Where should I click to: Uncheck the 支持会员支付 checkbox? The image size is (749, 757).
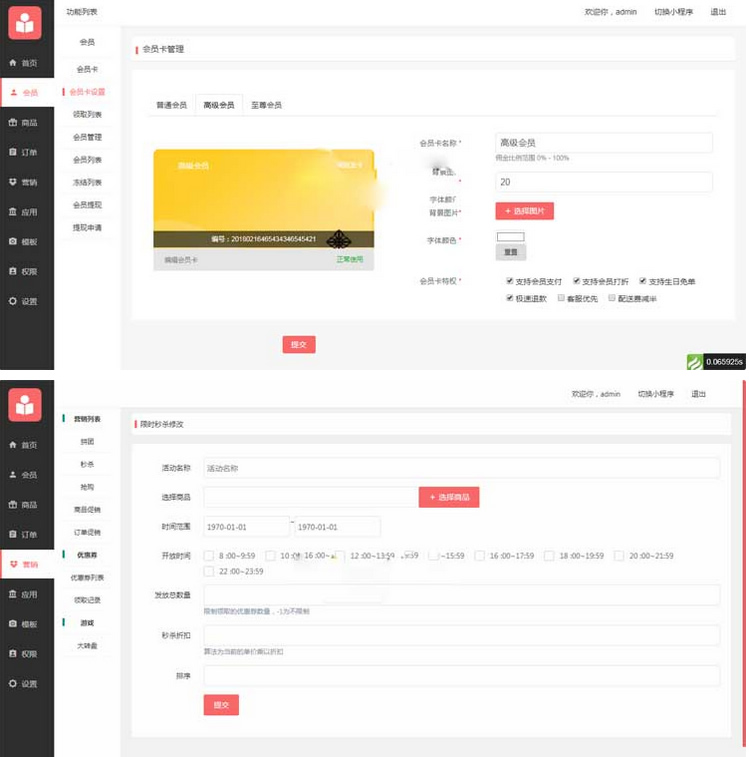[x=510, y=282]
